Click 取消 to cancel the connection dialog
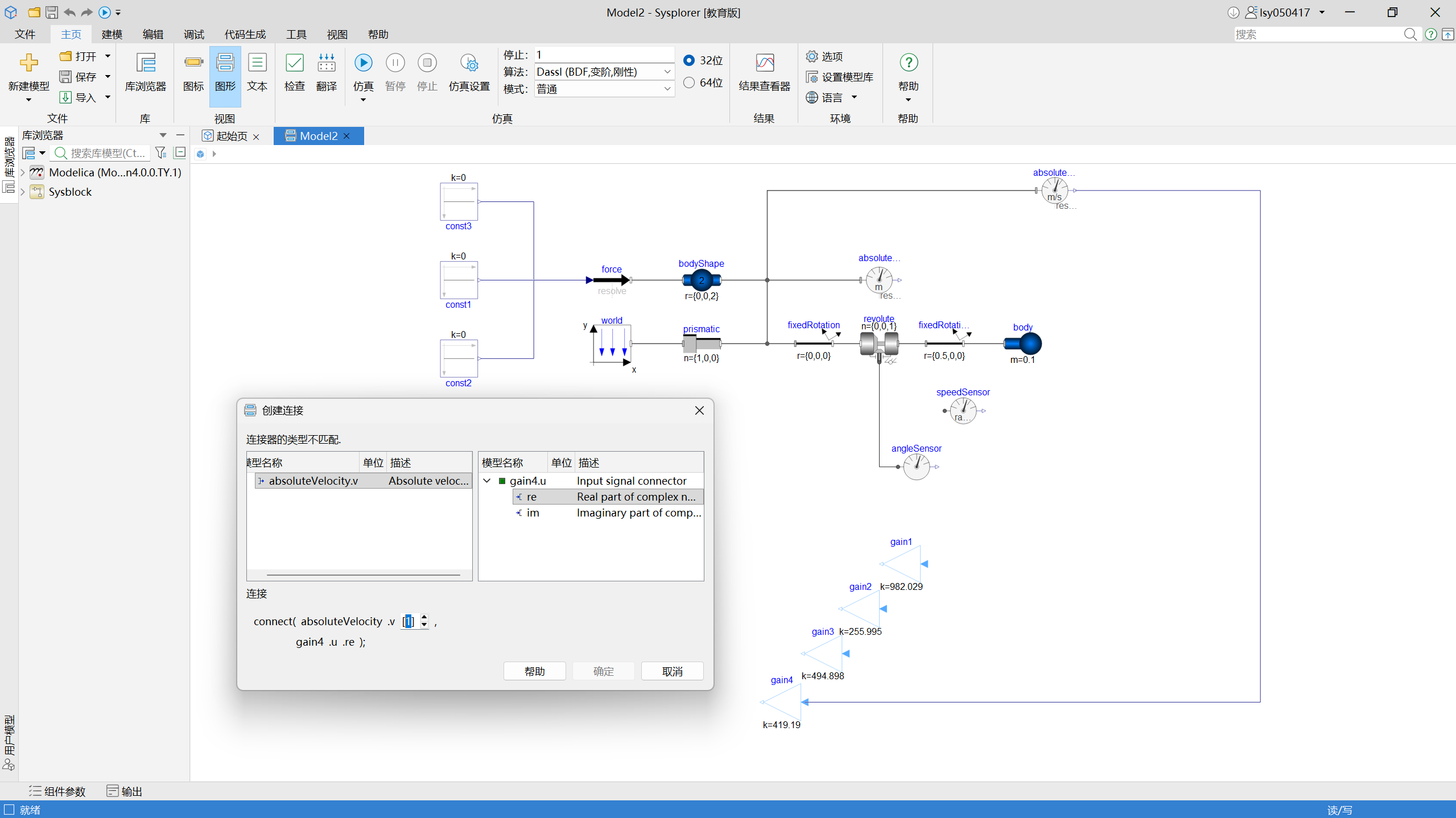This screenshot has width=1456, height=818. tap(673, 671)
